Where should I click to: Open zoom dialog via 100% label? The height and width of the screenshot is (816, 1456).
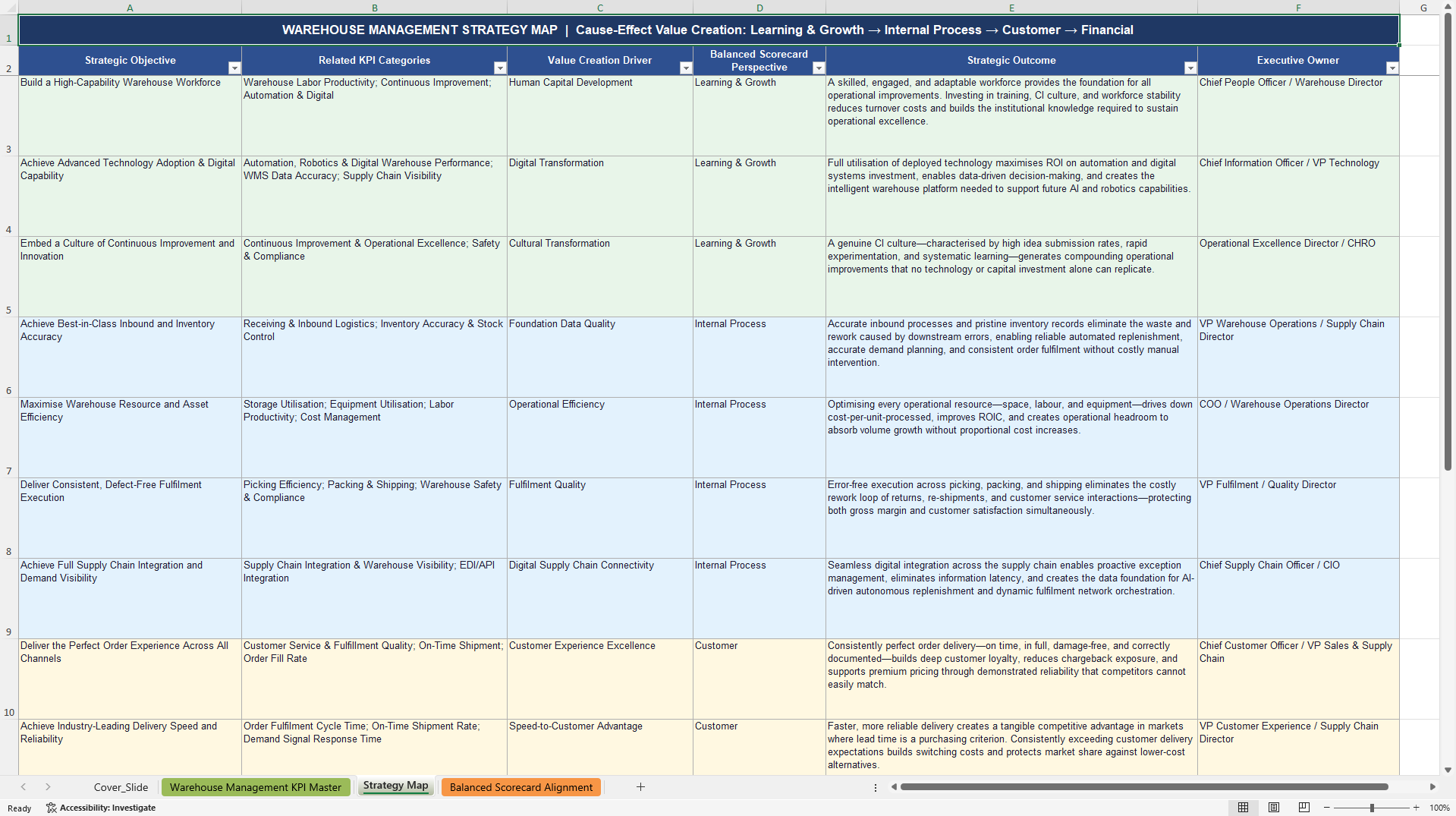tap(1439, 808)
